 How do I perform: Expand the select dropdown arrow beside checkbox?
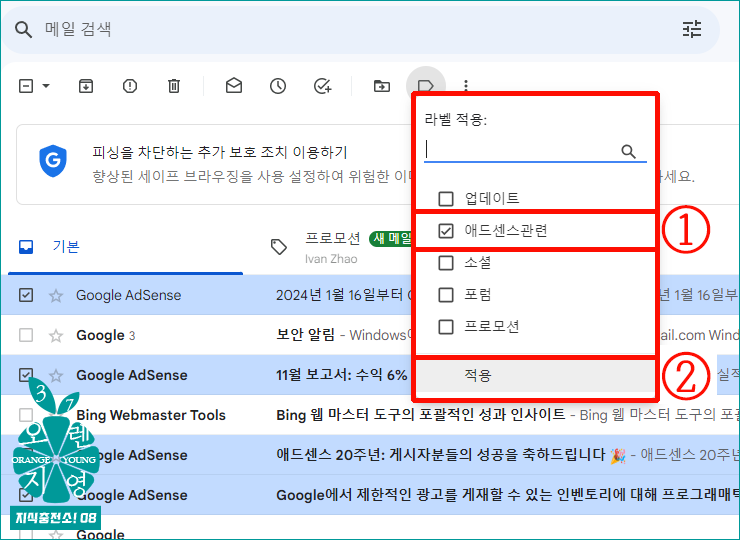(x=46, y=86)
